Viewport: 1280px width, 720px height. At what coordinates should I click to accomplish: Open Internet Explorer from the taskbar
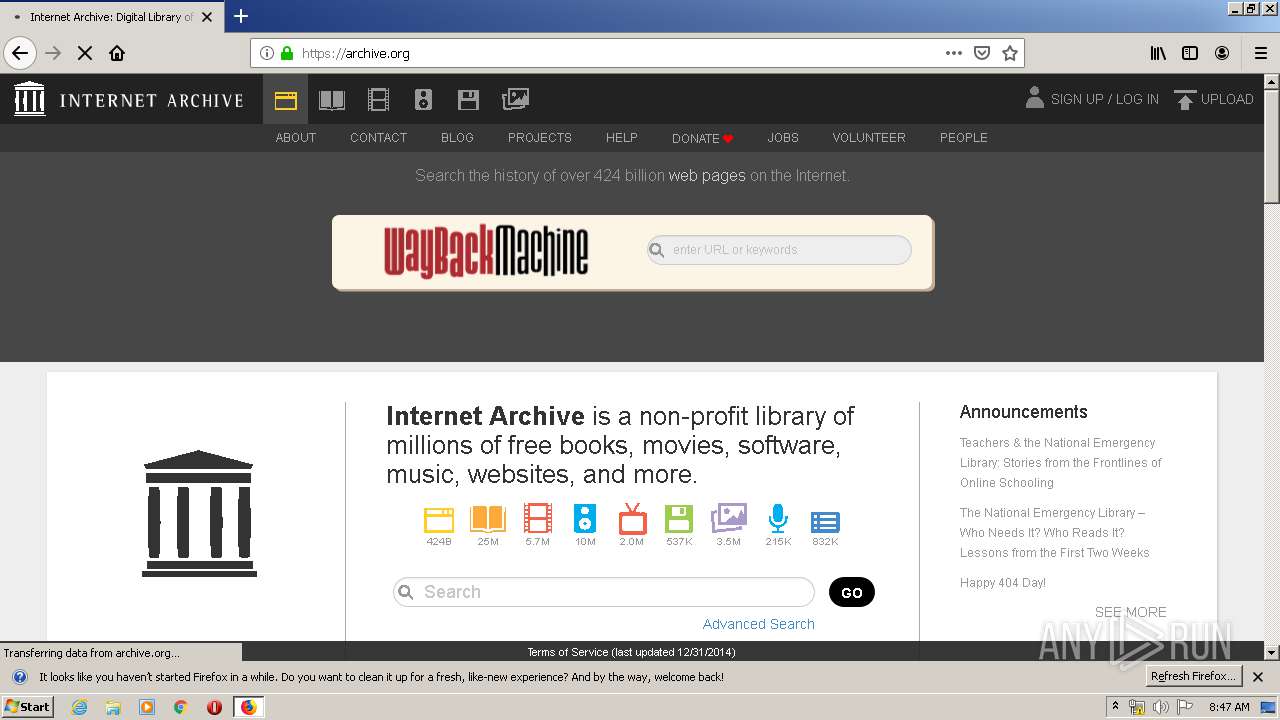[79, 707]
